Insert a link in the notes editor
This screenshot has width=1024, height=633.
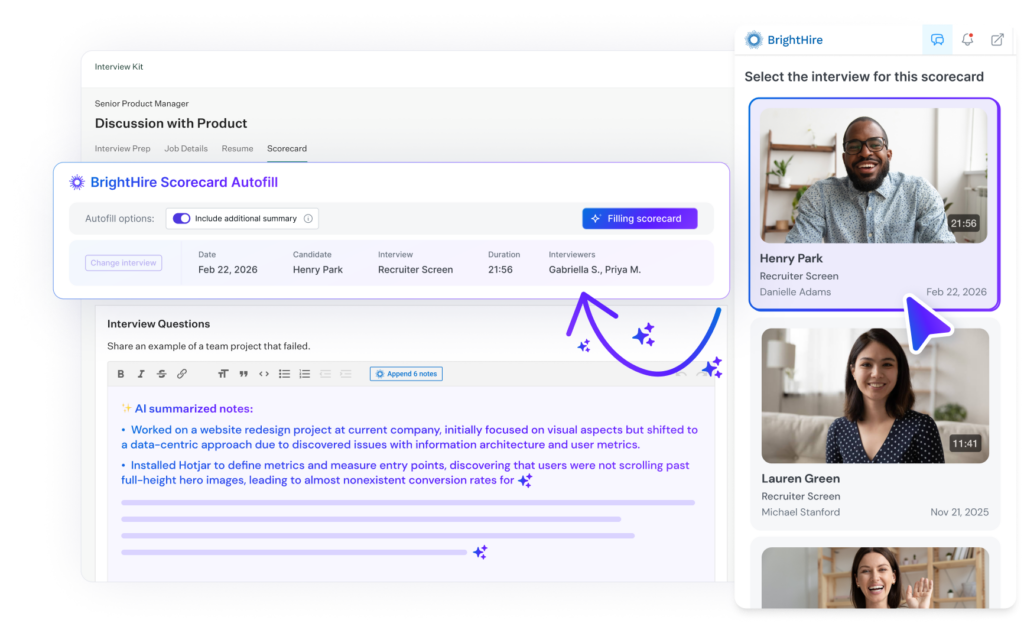pos(182,374)
